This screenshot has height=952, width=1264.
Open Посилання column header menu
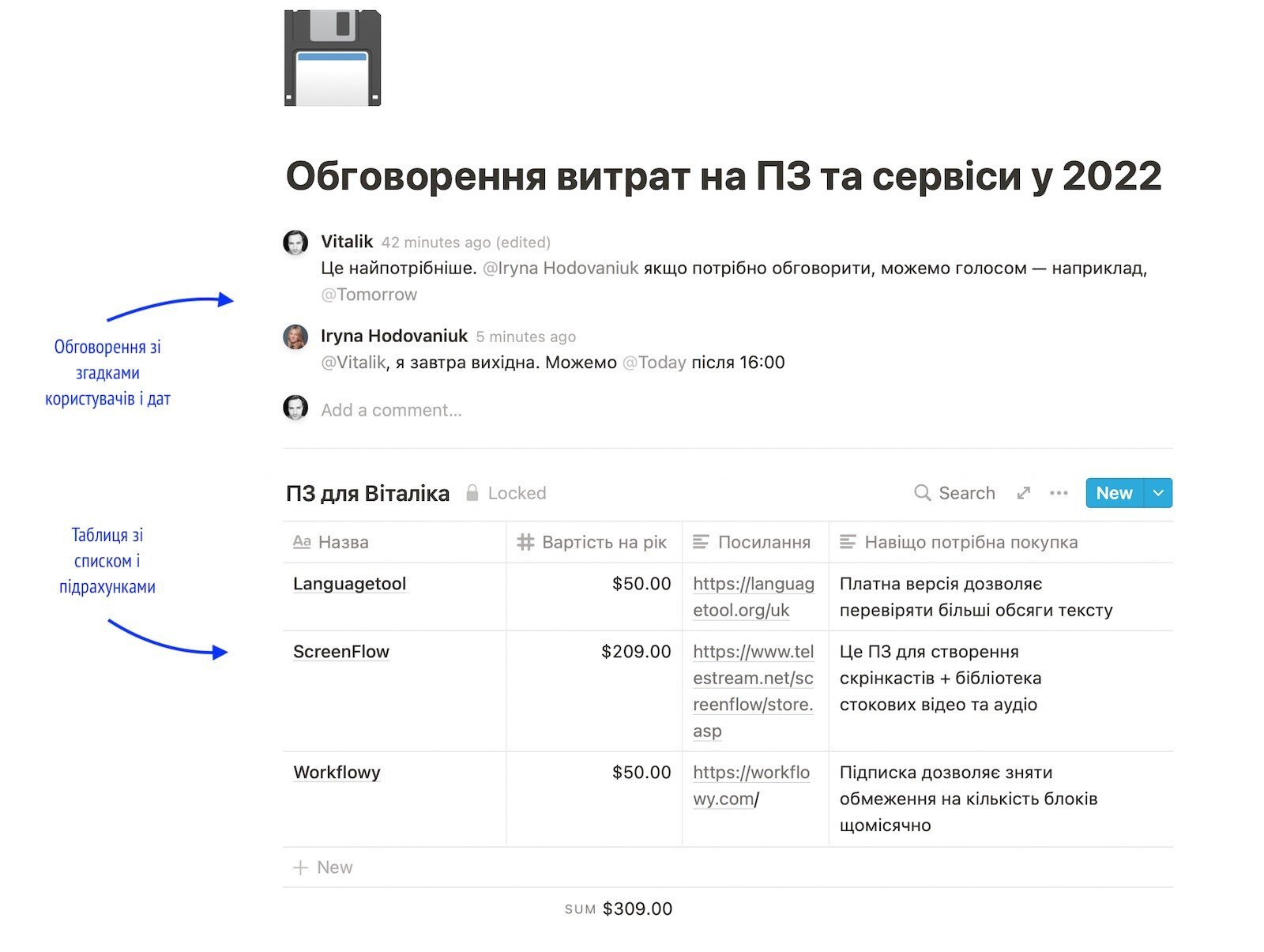pos(755,542)
